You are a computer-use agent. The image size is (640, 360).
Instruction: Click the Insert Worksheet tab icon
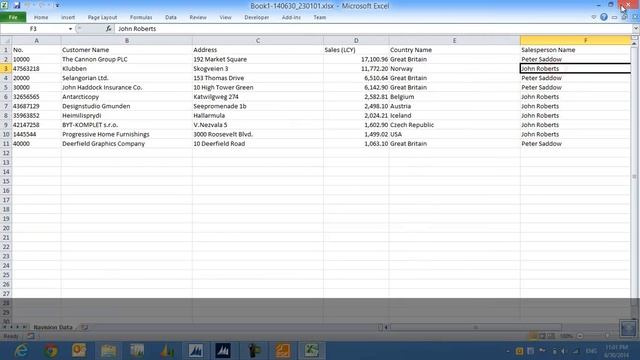(84, 327)
